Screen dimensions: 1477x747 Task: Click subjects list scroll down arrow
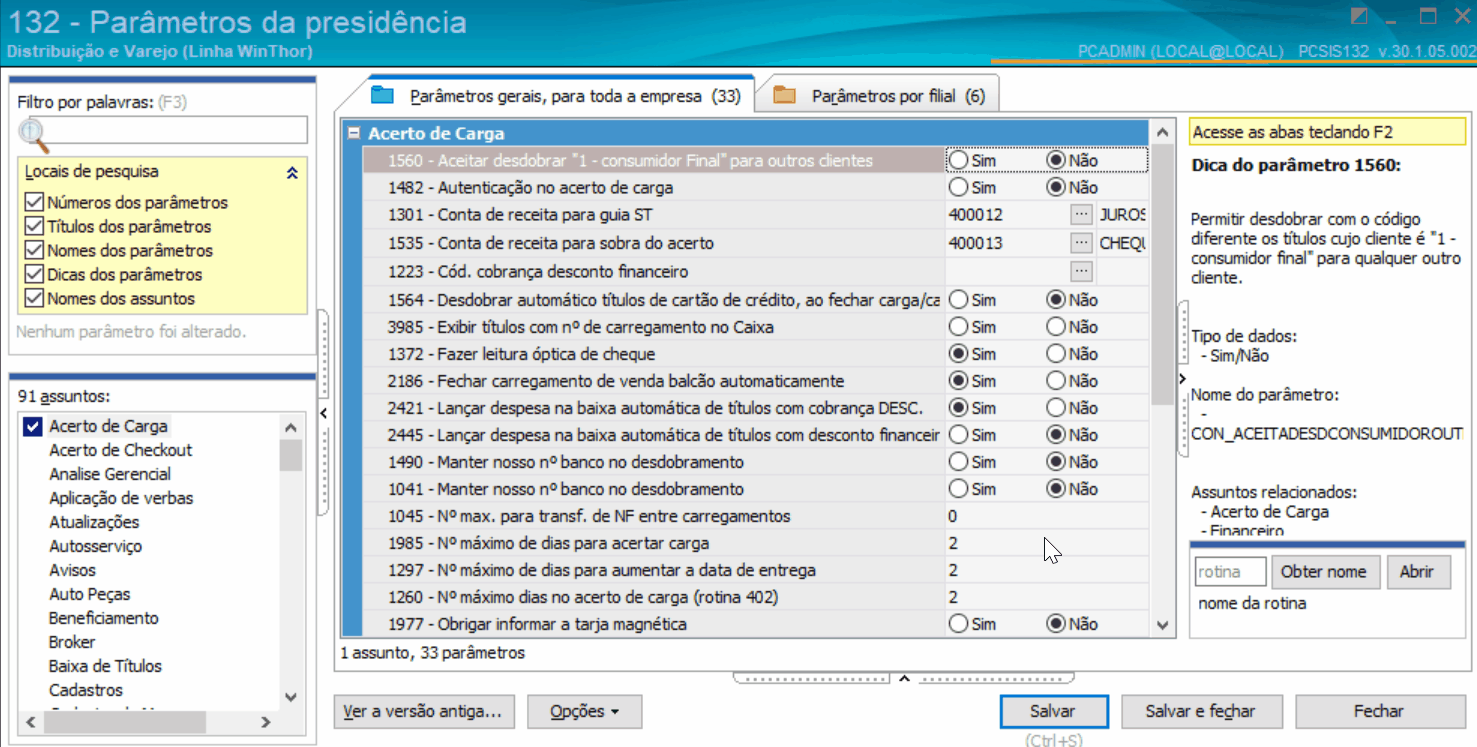pyautogui.click(x=291, y=698)
